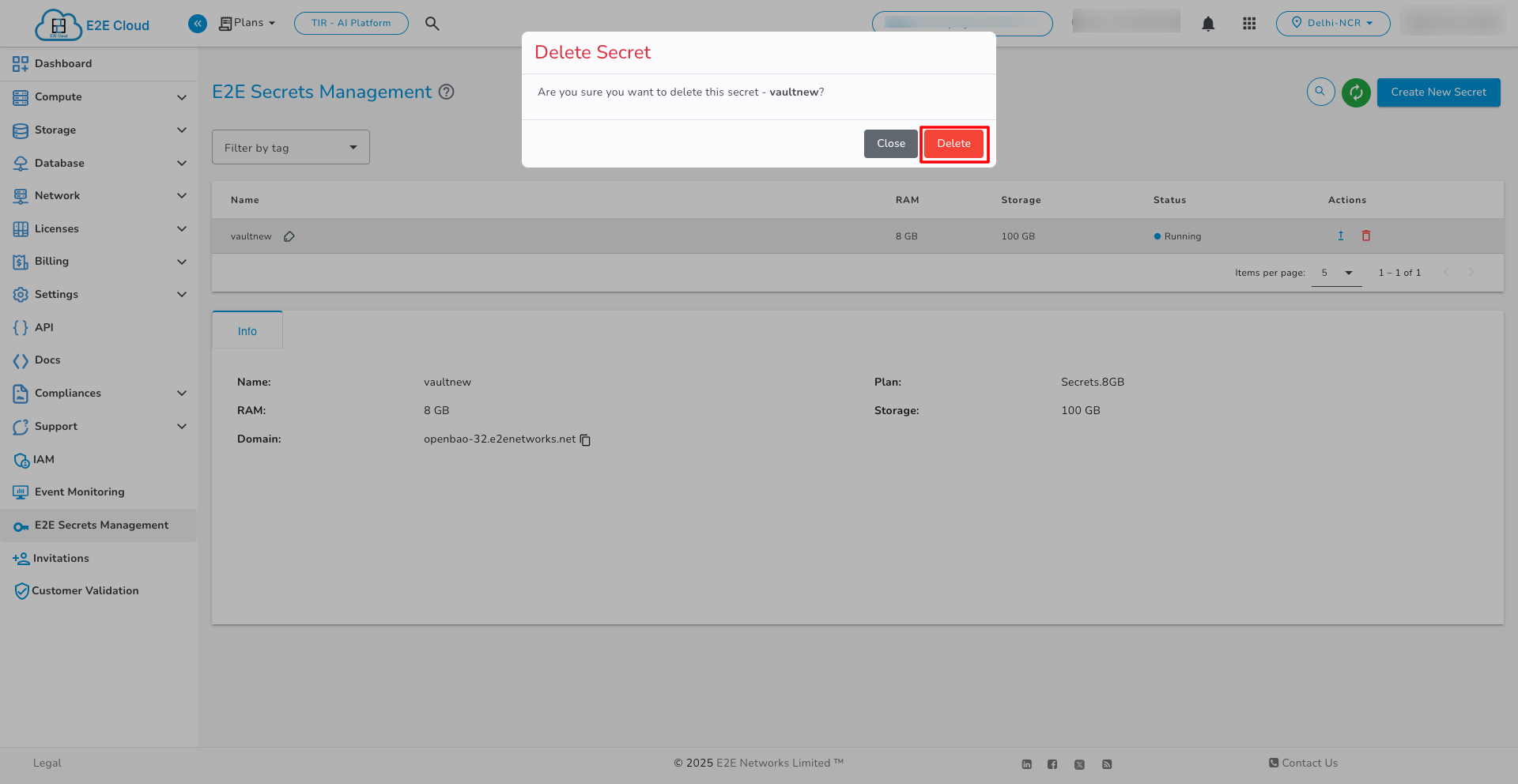This screenshot has height=784, width=1518.
Task: Click the RAM column header
Action: [x=908, y=200]
